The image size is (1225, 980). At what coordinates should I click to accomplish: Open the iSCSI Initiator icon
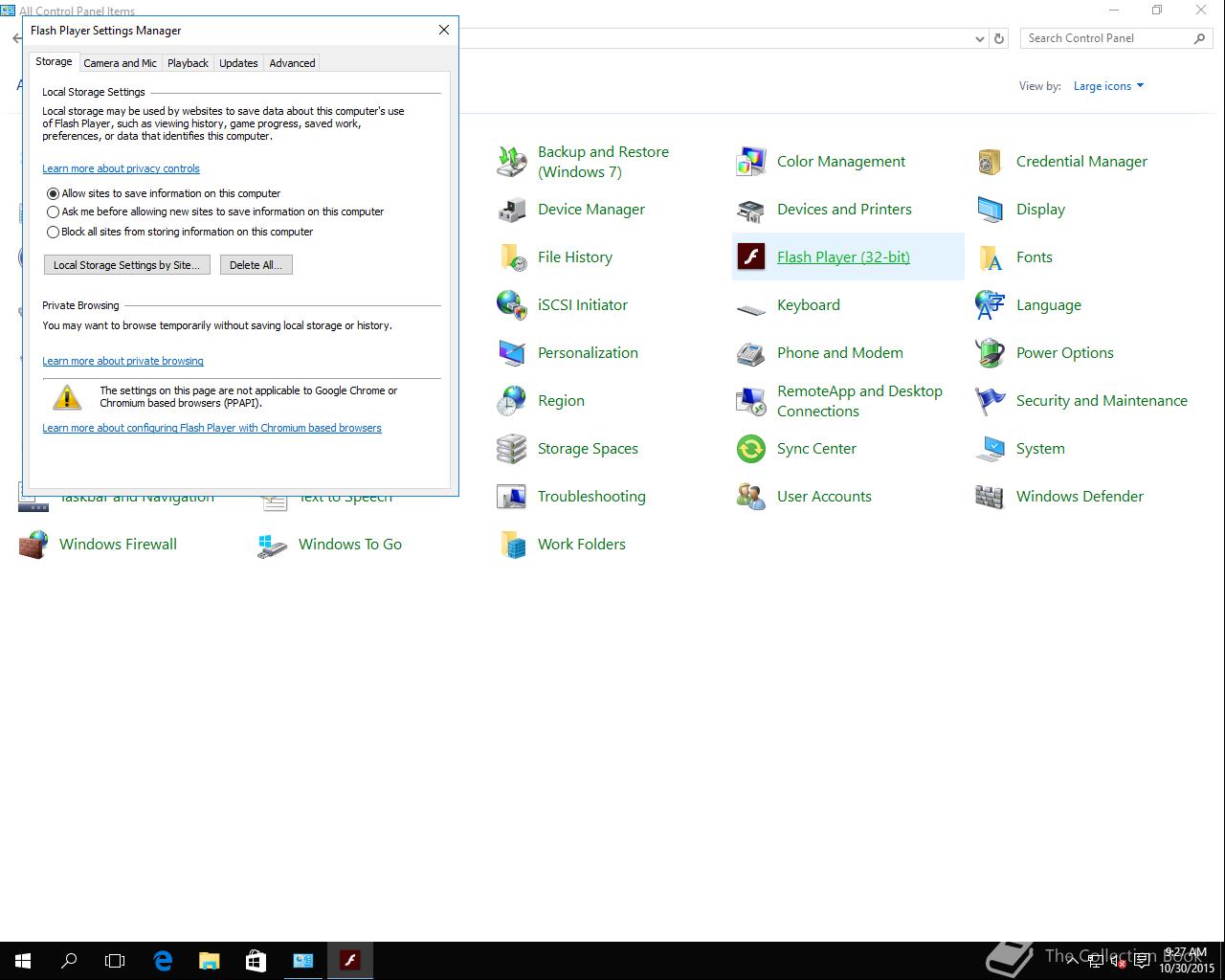click(x=512, y=305)
